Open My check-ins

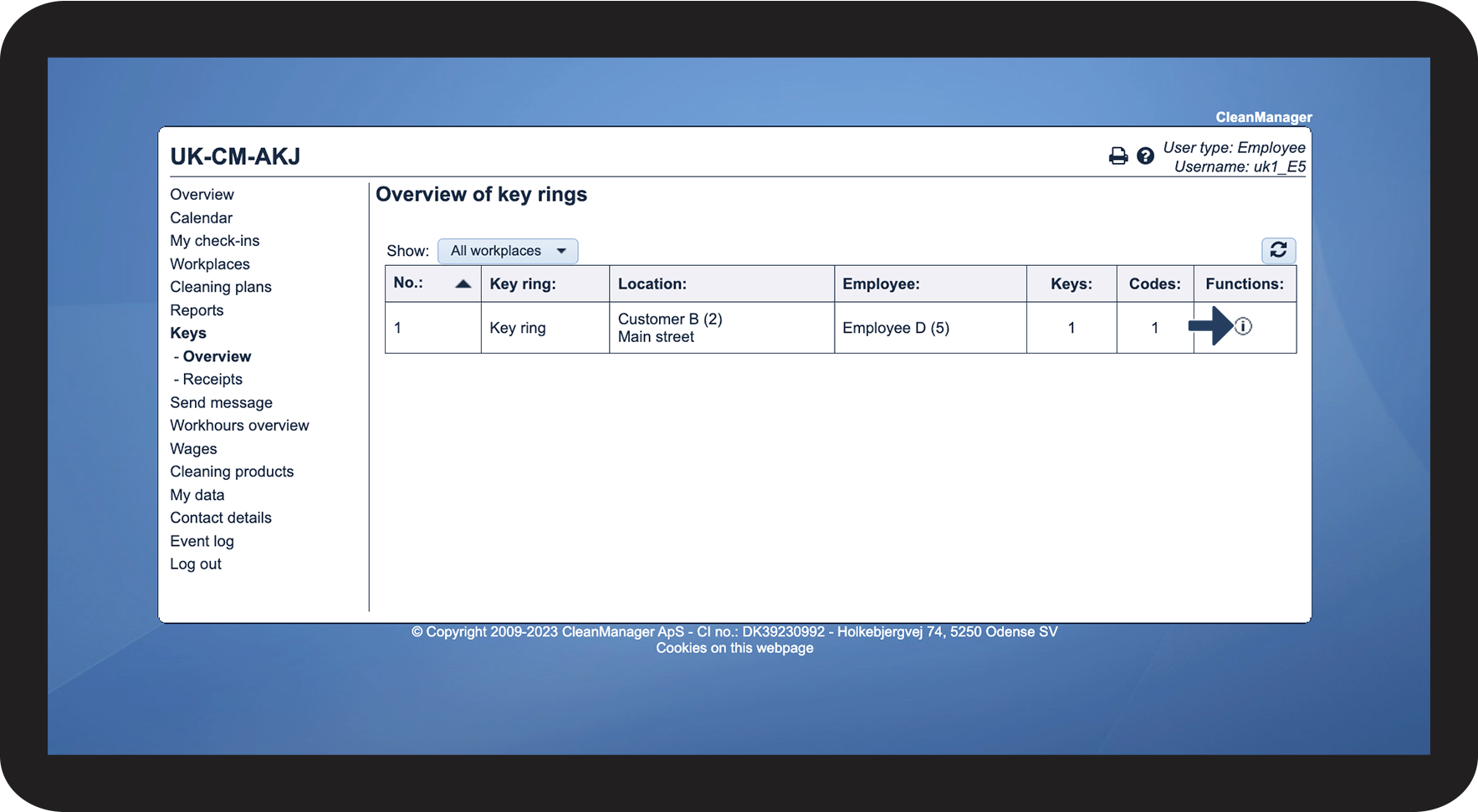tap(215, 241)
